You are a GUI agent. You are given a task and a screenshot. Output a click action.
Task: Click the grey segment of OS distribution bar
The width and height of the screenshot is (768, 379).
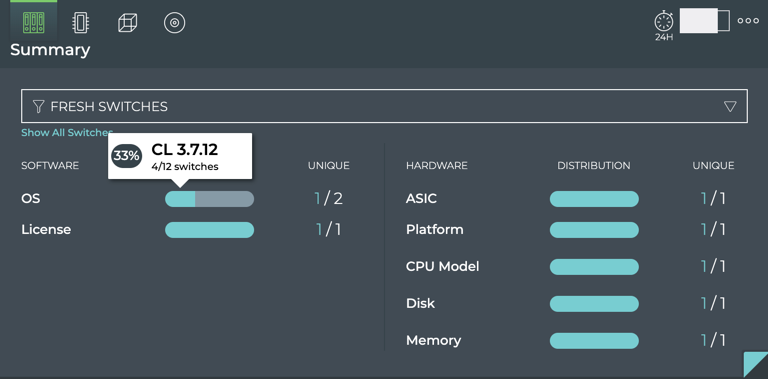tap(224, 199)
